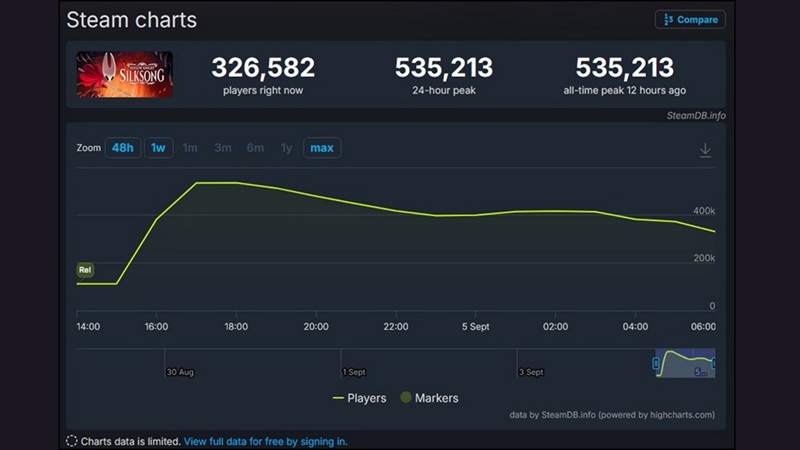The width and height of the screenshot is (800, 450).
Task: Click the Steam charts heading
Action: click(x=132, y=20)
